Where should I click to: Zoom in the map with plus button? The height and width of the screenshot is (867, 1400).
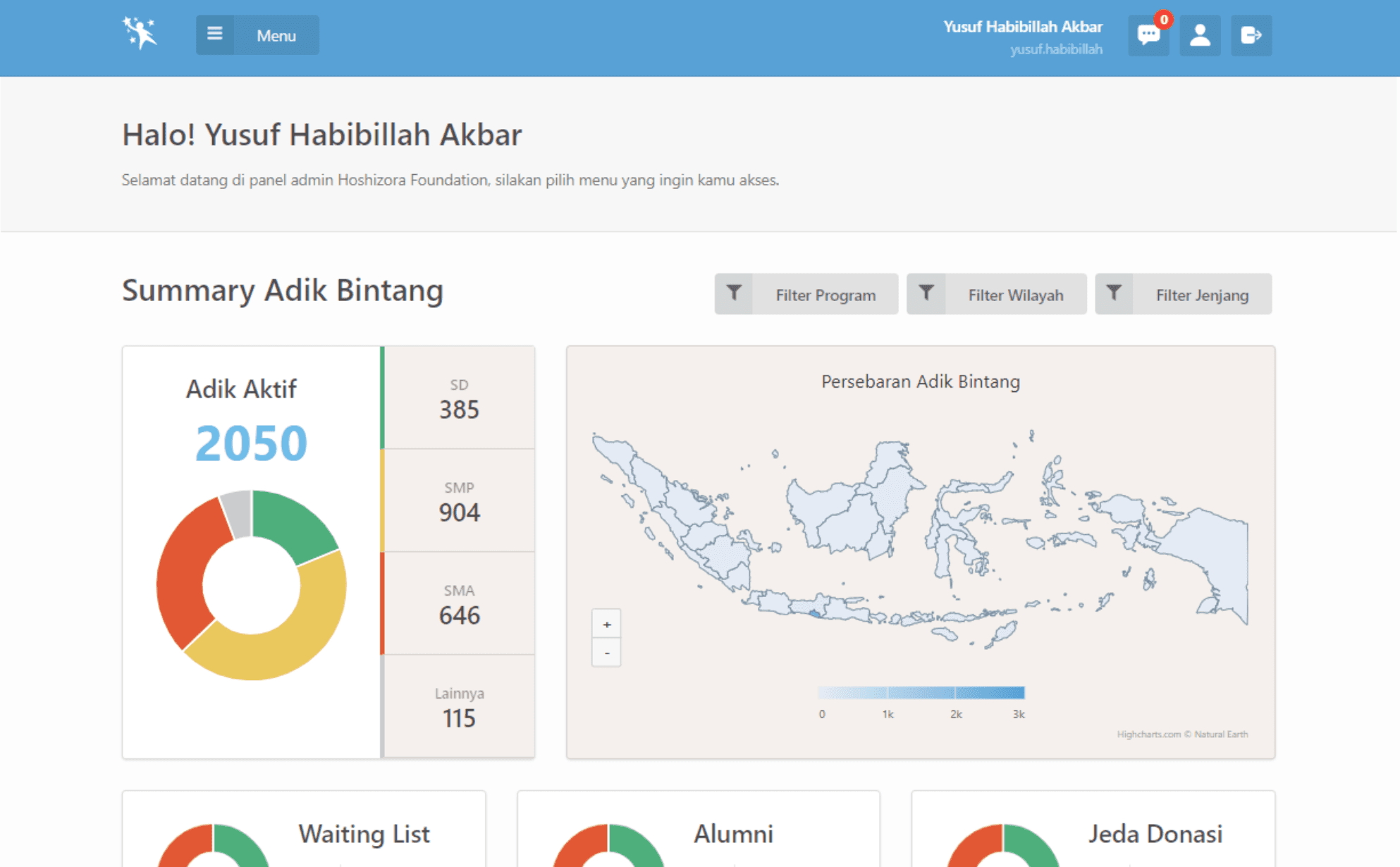coord(606,625)
